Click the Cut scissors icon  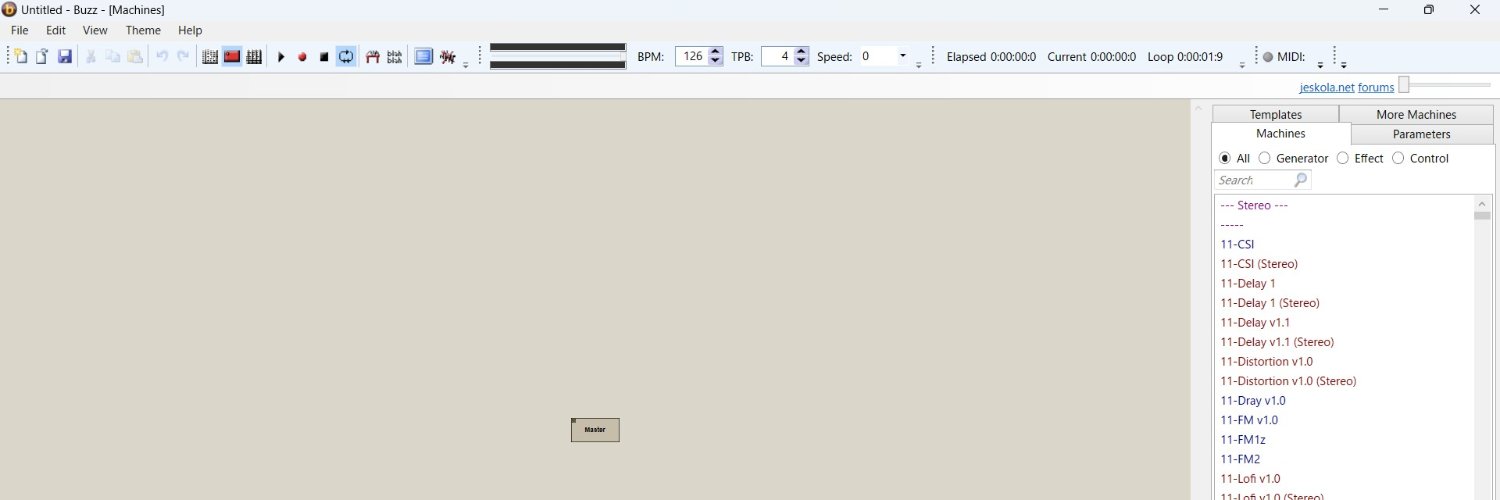click(91, 57)
